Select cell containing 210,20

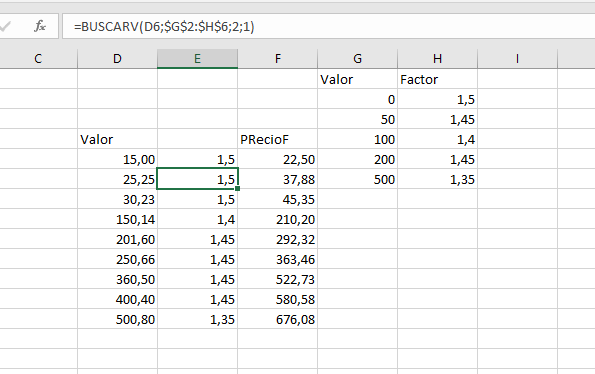click(277, 219)
